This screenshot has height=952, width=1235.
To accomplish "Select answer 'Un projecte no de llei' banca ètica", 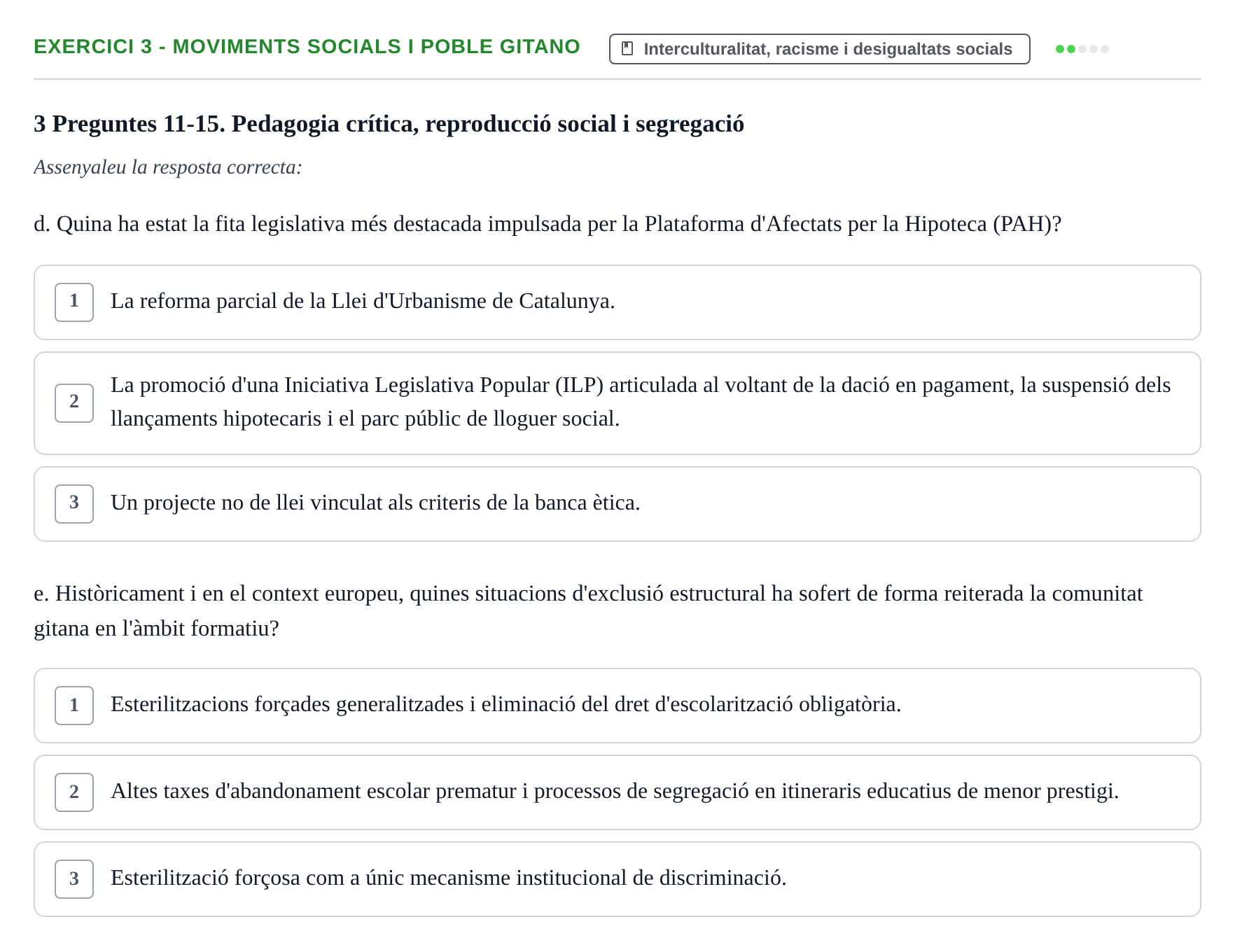I will [617, 504].
